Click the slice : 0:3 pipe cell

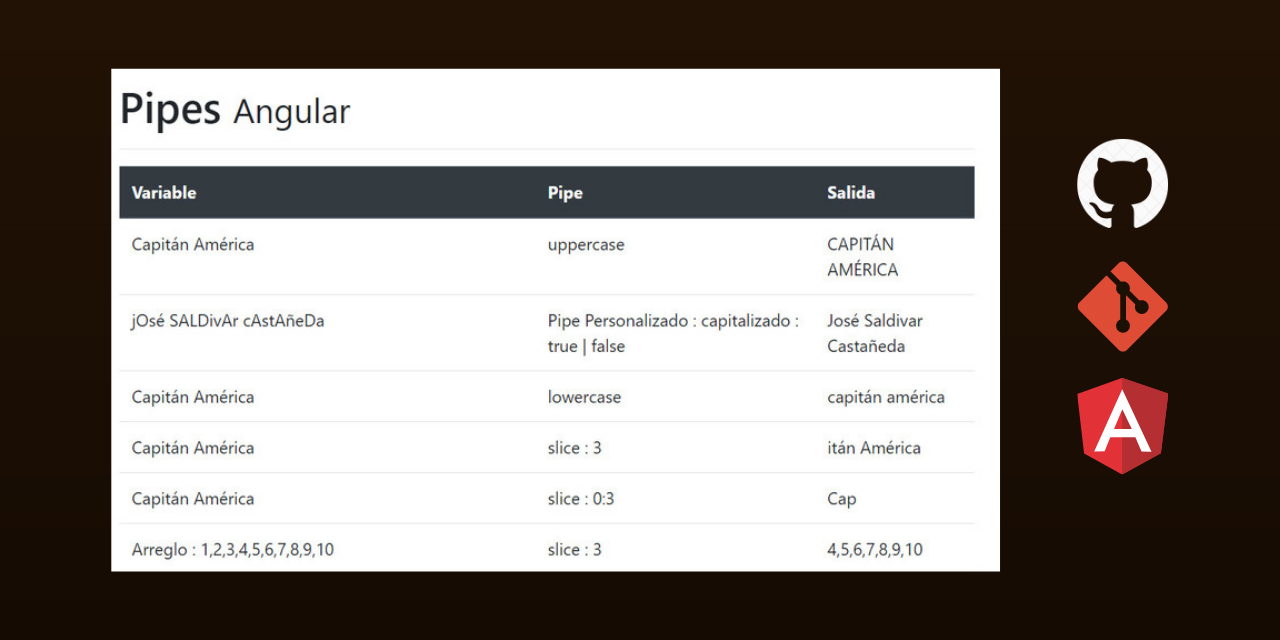point(581,499)
